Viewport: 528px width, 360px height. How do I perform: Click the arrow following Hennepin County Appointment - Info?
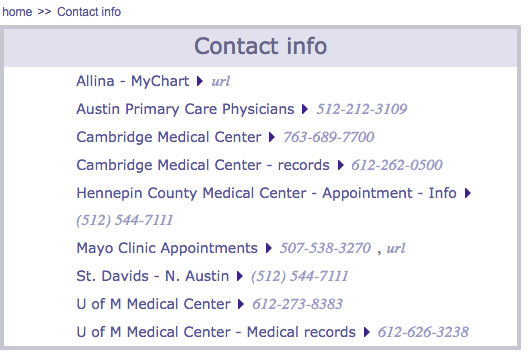tap(467, 193)
